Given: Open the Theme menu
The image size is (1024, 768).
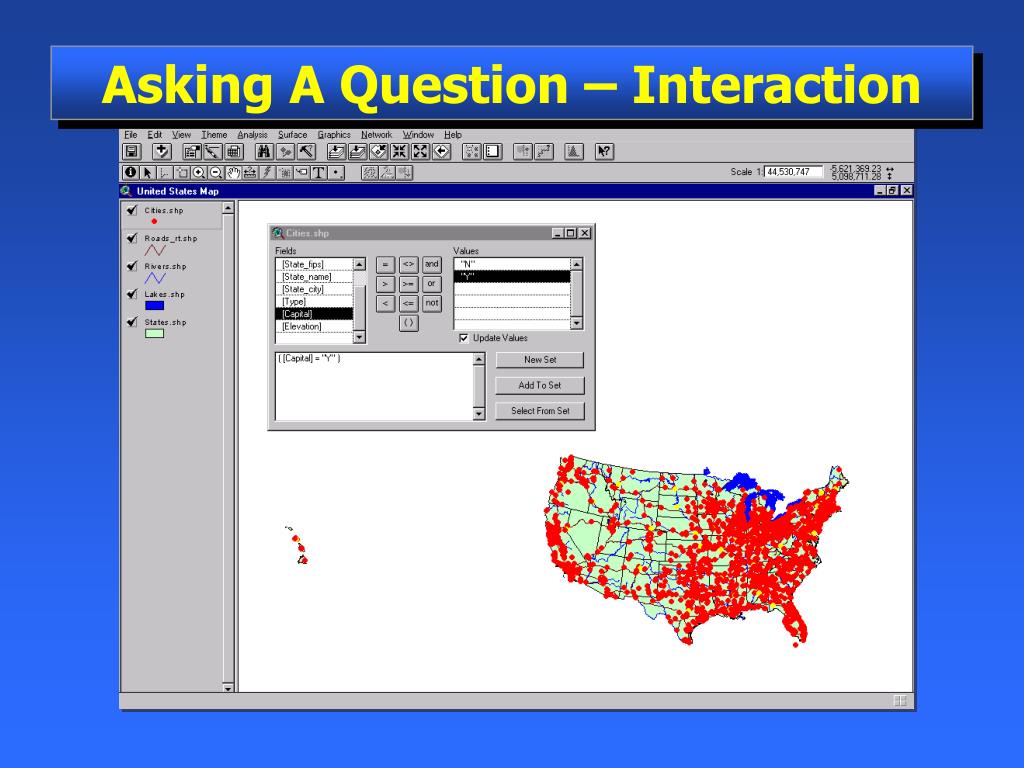Looking at the screenshot, I should pos(214,135).
